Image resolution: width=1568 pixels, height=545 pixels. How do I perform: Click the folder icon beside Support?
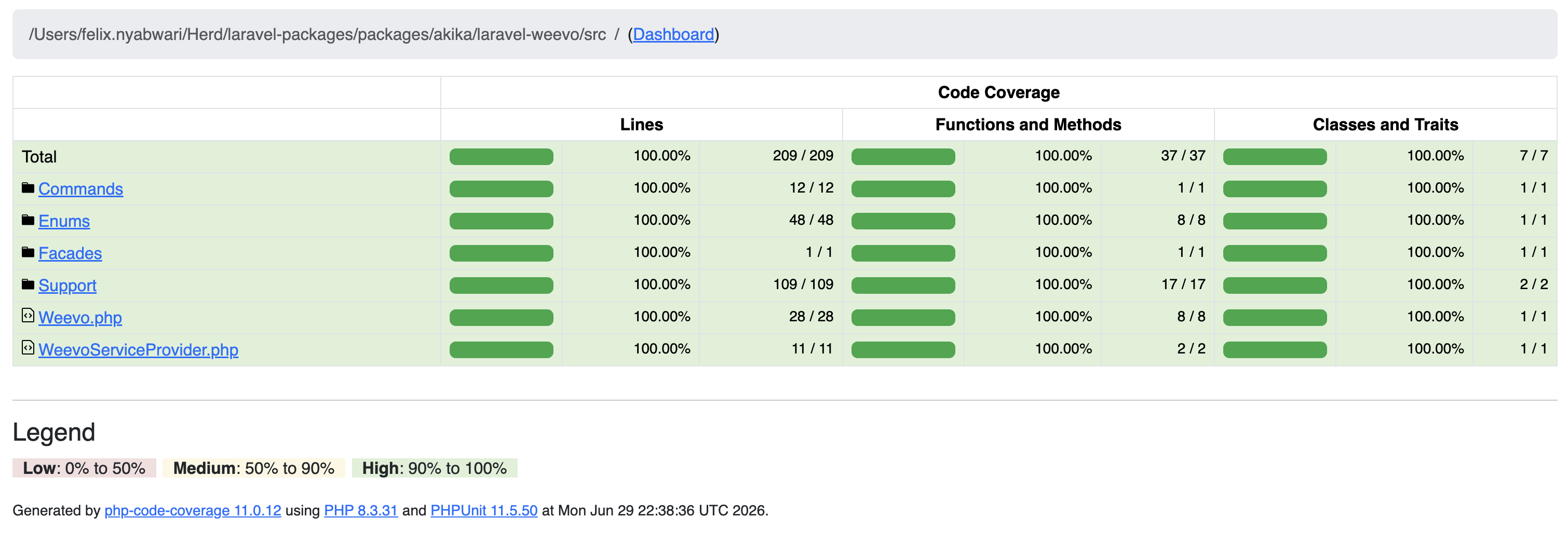pos(28,284)
